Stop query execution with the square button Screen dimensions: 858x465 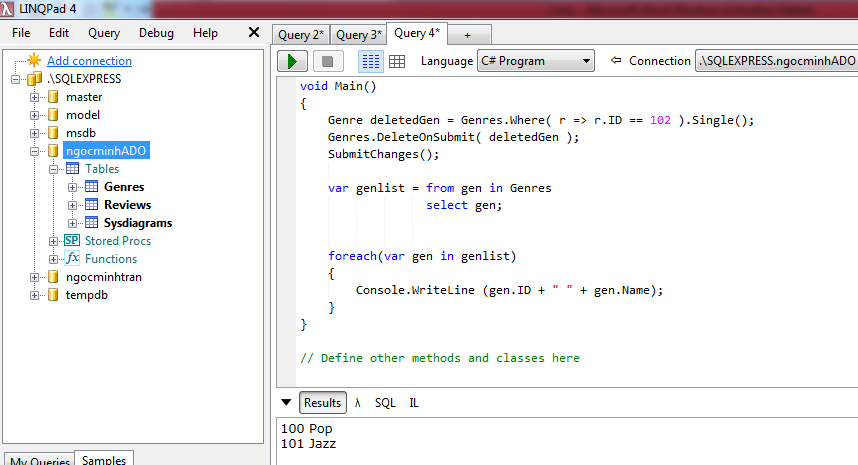328,61
